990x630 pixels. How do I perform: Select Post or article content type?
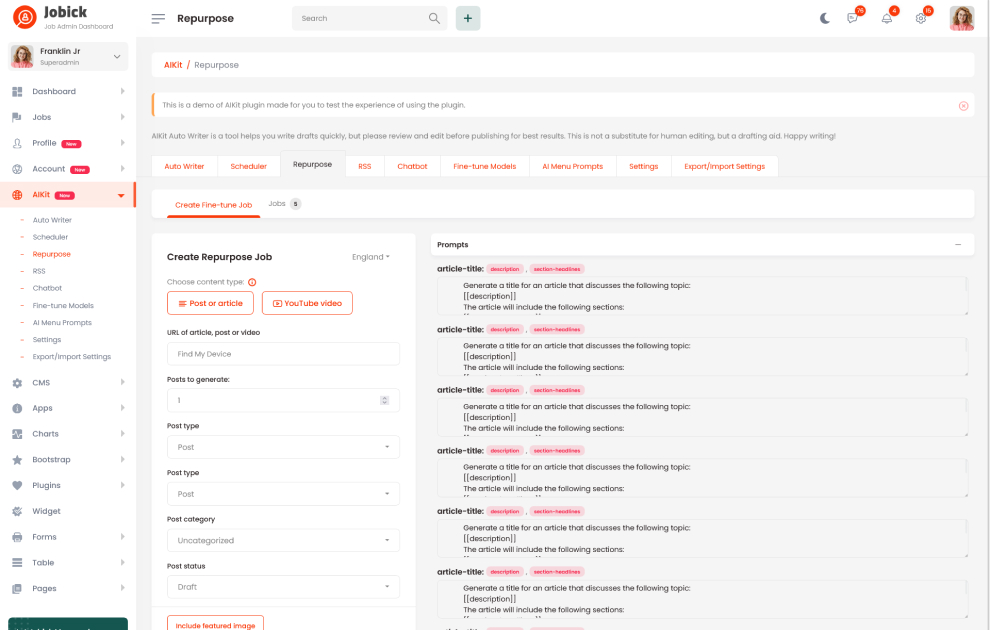[210, 303]
